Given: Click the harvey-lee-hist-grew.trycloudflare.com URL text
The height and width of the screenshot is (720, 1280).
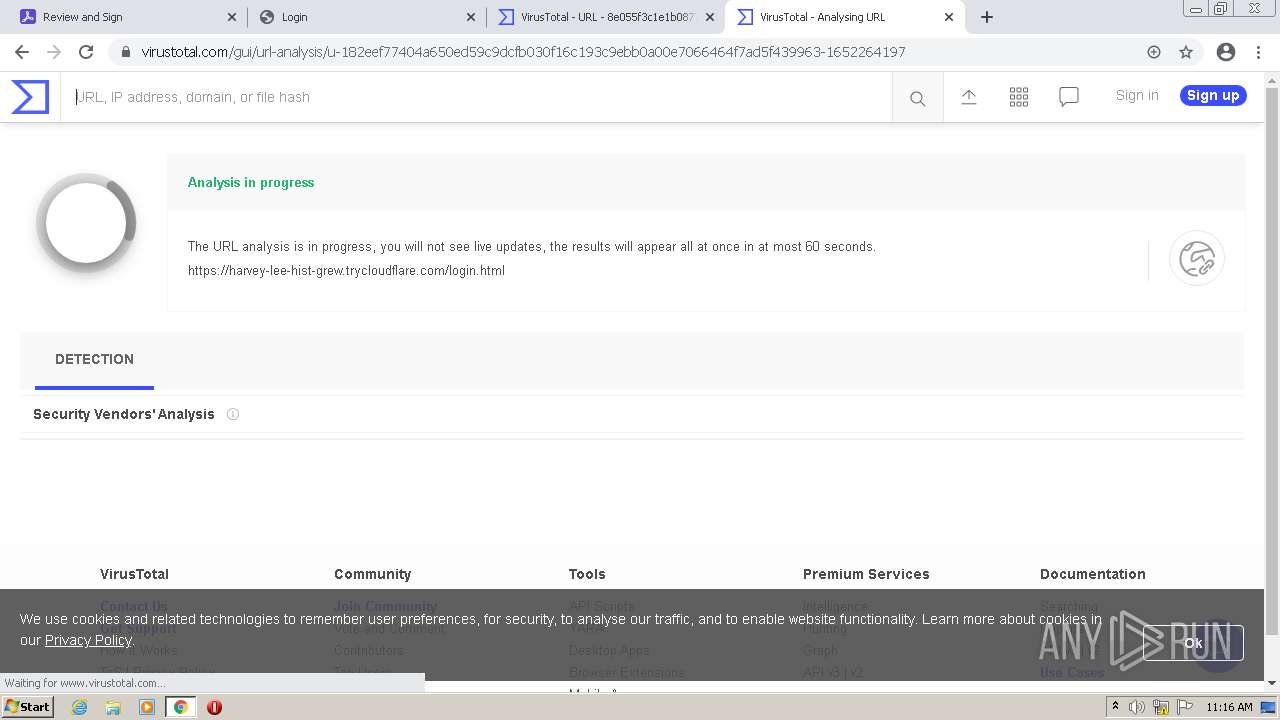Looking at the screenshot, I should [346, 271].
